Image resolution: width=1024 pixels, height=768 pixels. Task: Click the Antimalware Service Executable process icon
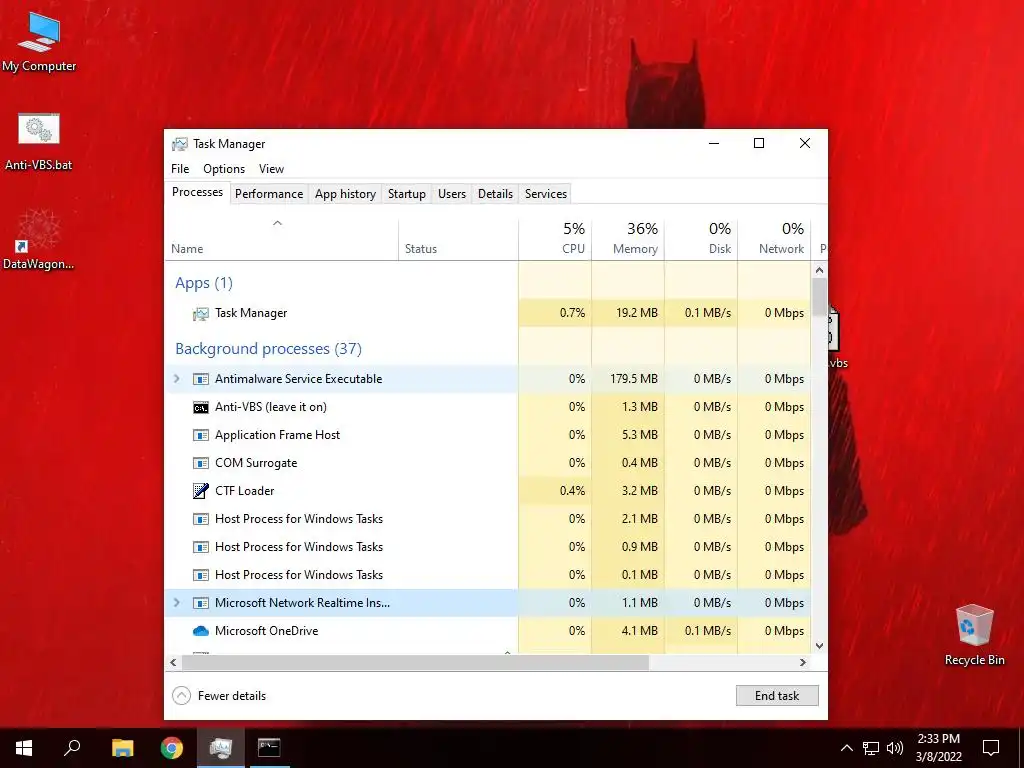point(200,379)
